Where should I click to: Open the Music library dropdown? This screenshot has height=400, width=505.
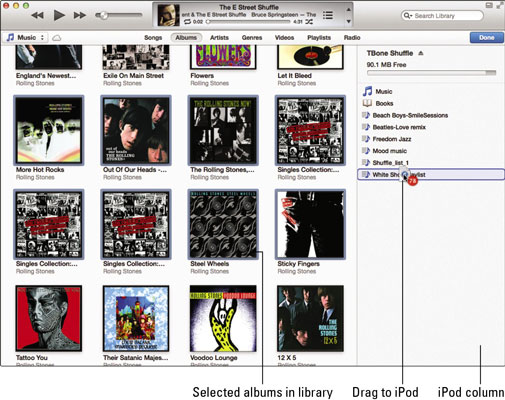point(27,37)
